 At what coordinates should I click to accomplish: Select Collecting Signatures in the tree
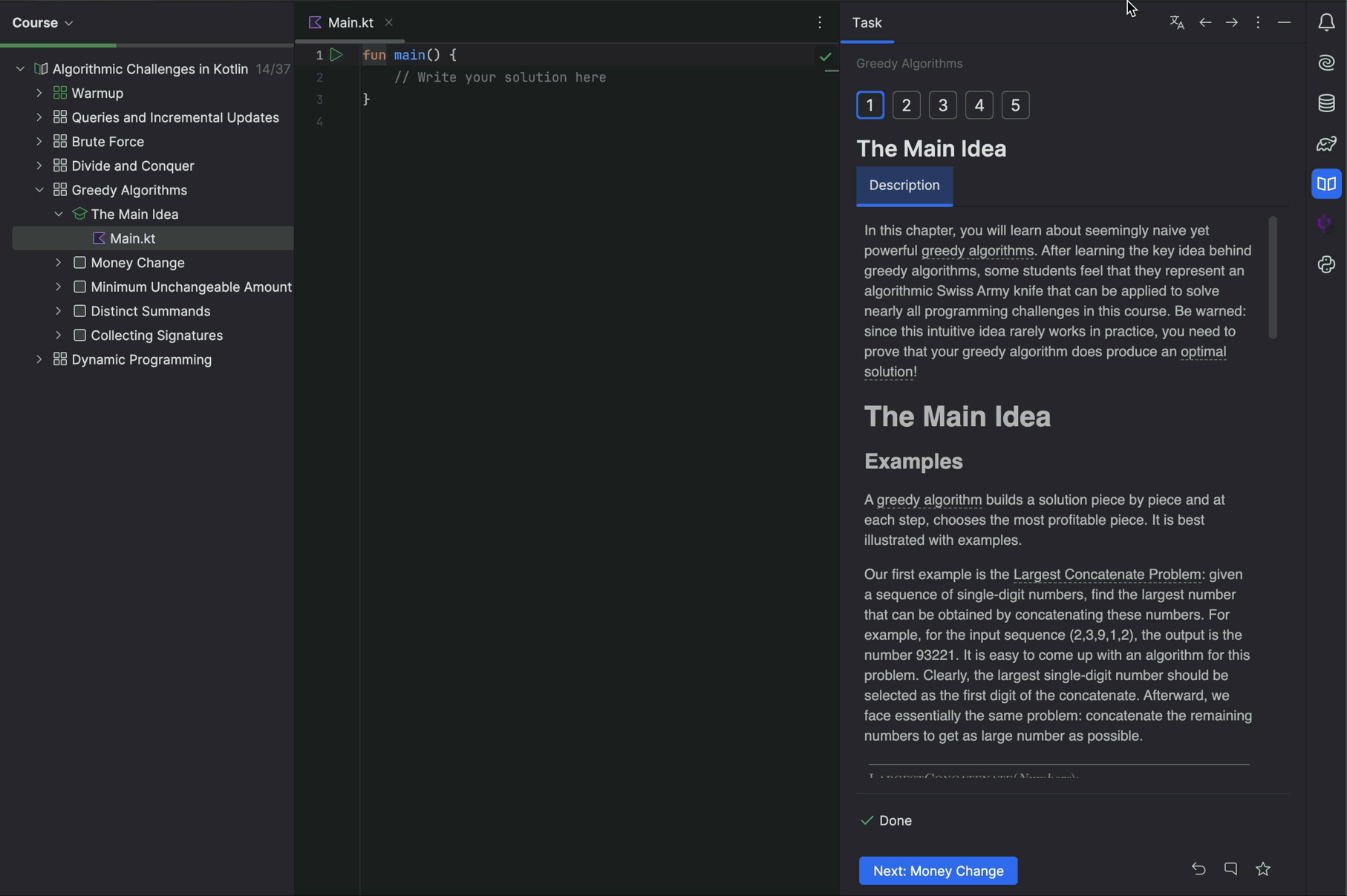point(157,336)
